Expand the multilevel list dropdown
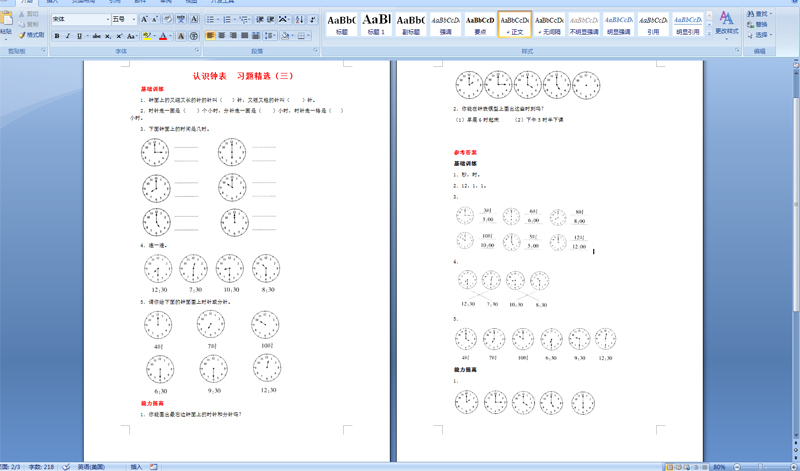This screenshot has width=800, height=471. (x=250, y=20)
